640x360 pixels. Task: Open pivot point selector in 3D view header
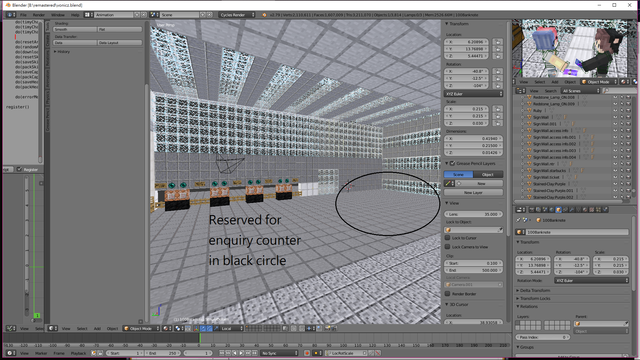click(x=179, y=328)
